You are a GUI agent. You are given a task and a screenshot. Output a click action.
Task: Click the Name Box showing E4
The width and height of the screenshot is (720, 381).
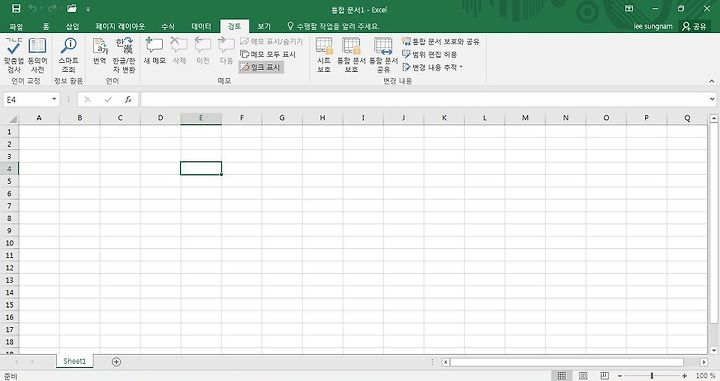click(x=28, y=99)
